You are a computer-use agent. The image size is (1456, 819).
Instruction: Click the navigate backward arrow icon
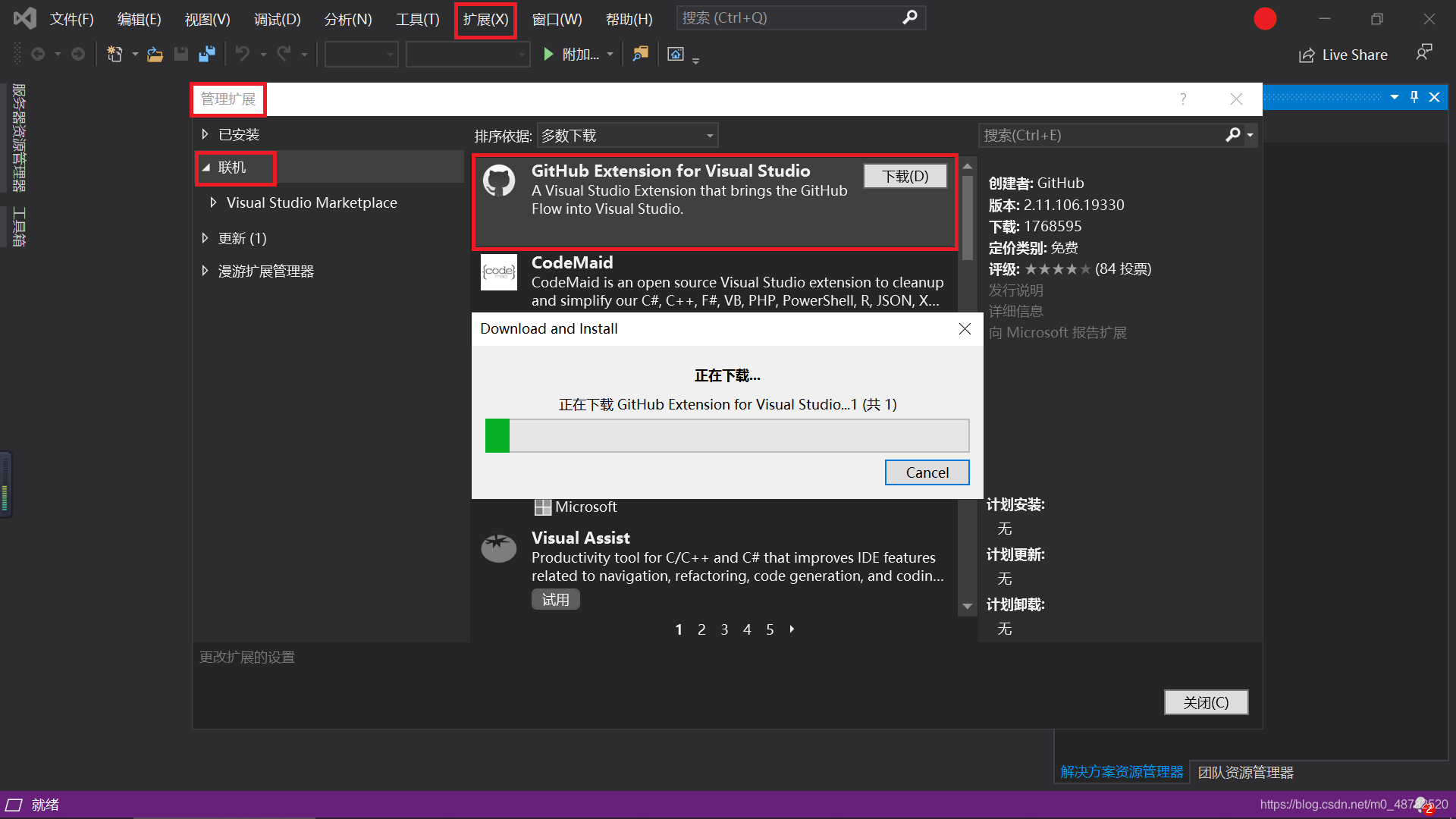38,54
